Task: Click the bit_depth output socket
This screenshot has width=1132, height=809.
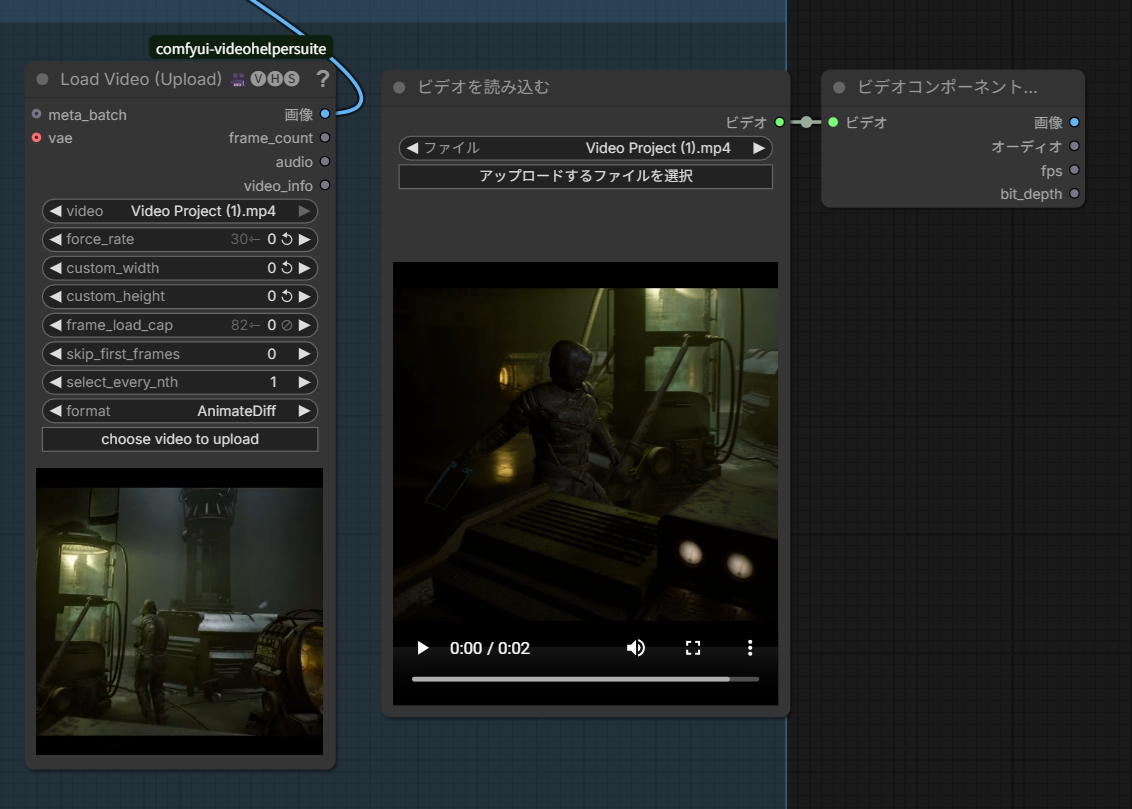Action: point(1074,193)
